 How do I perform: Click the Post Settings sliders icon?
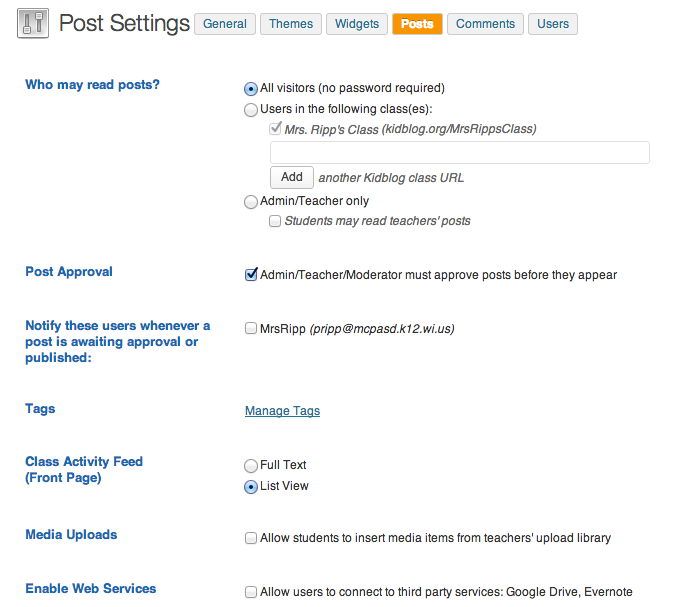pos(33,23)
